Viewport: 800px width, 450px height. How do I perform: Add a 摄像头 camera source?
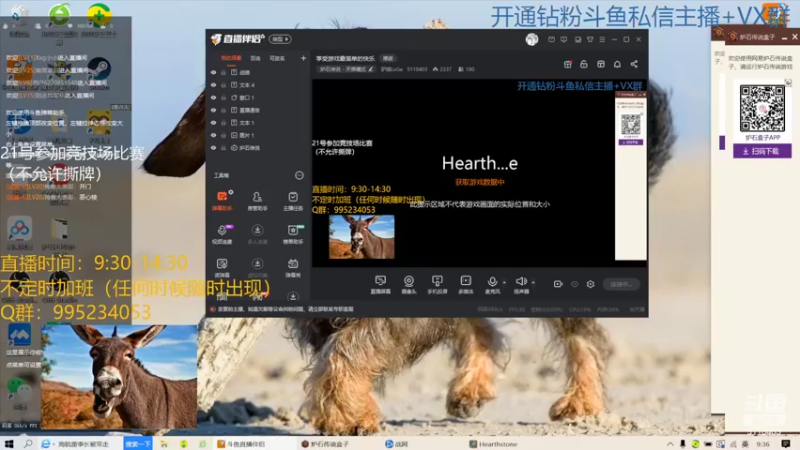click(x=409, y=284)
